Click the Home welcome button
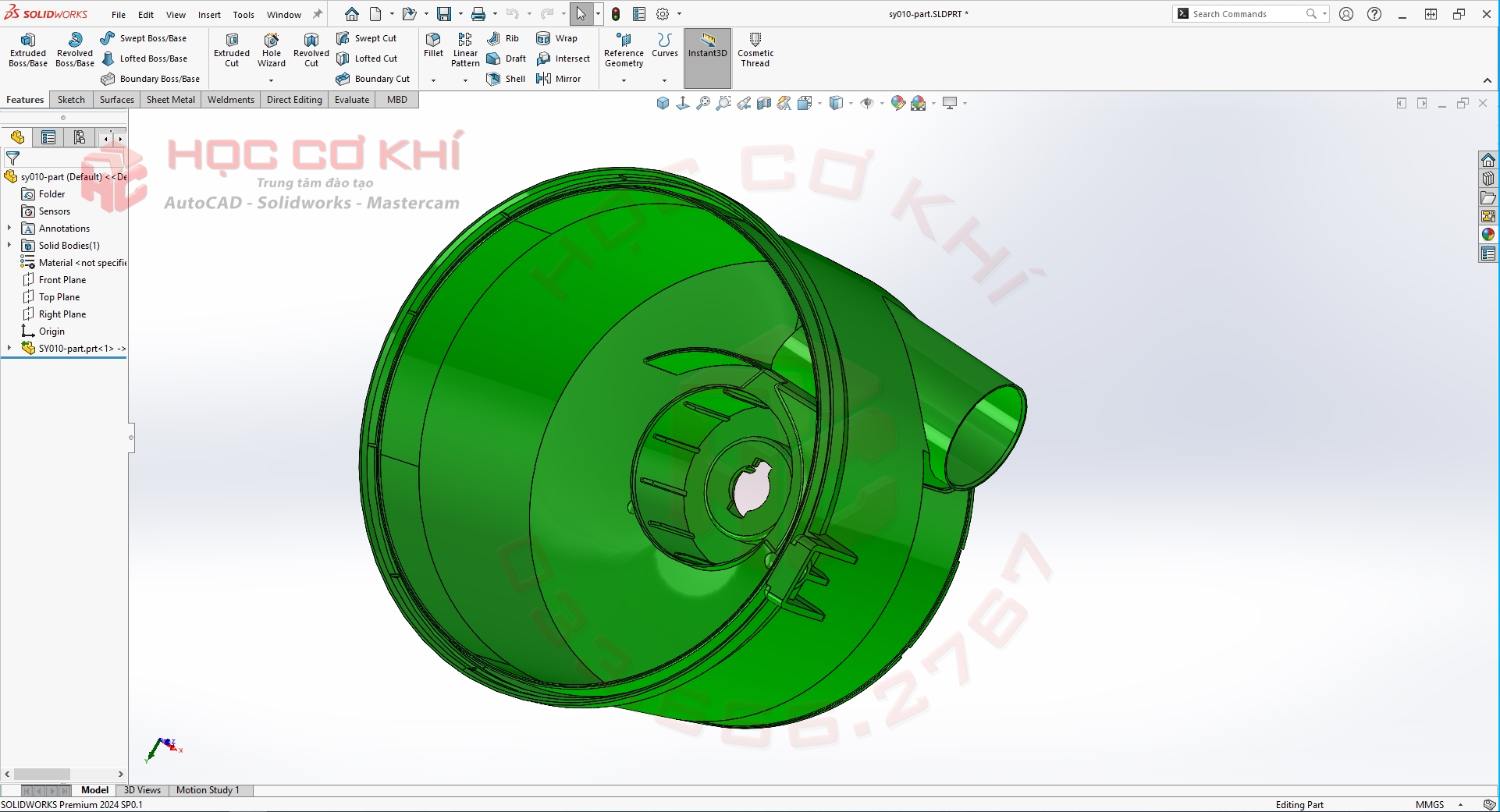The height and width of the screenshot is (812, 1500). [352, 14]
